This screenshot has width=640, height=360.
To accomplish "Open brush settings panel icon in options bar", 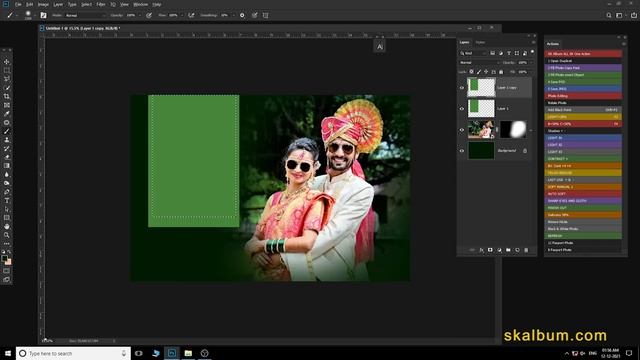I will (x=43, y=15).
